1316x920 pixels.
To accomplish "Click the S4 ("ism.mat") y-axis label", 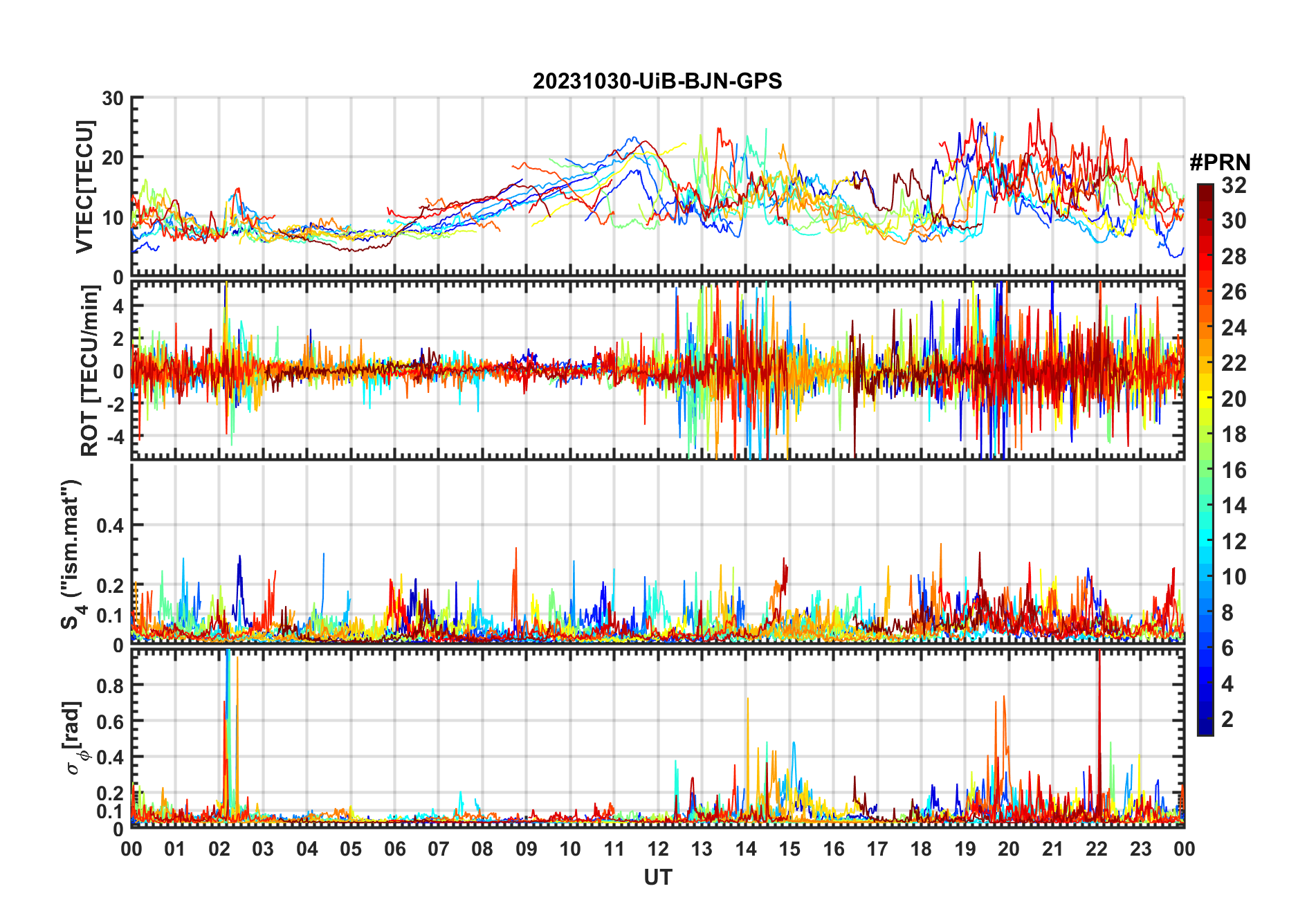I will pos(72,554).
